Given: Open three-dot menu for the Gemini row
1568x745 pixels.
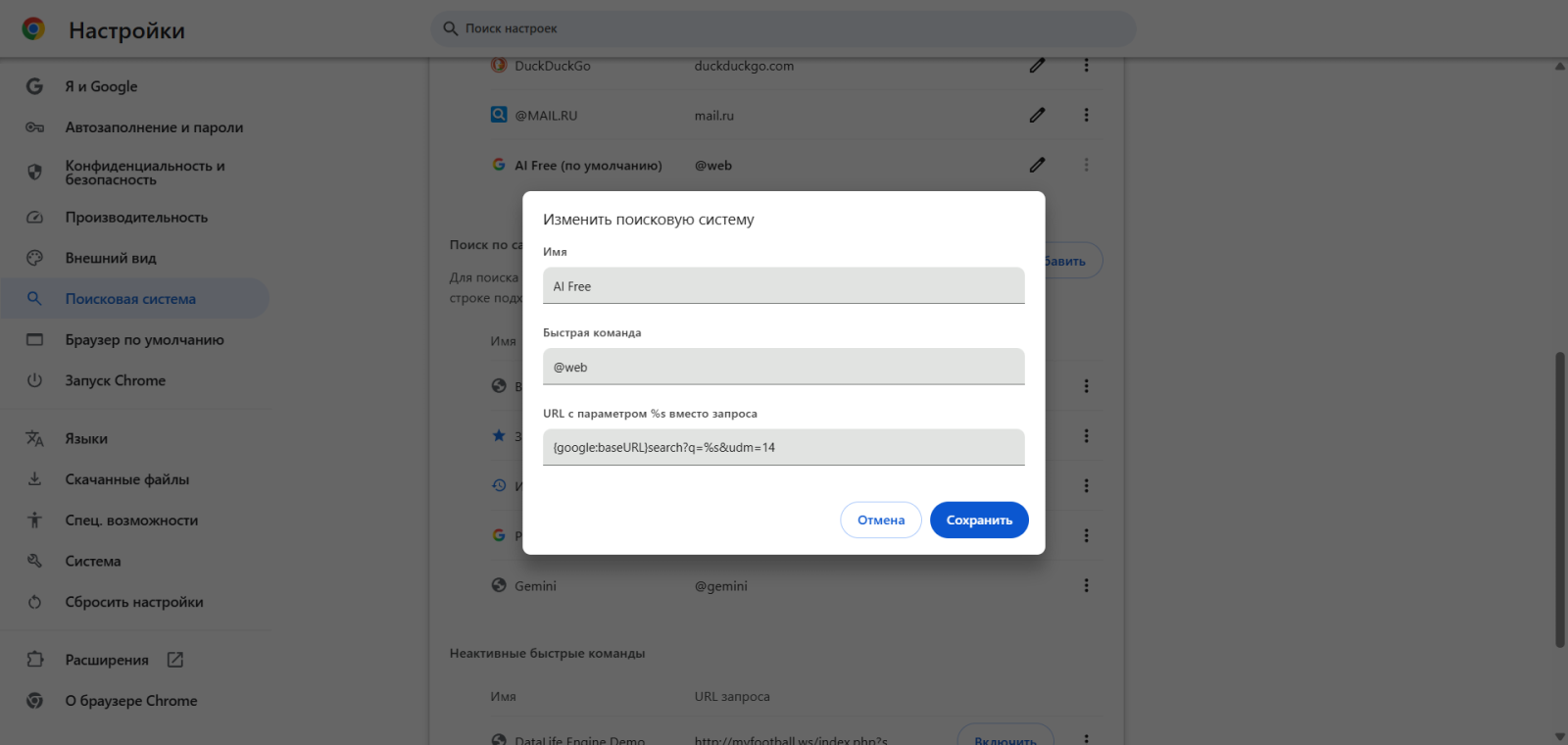Looking at the screenshot, I should [1086, 585].
